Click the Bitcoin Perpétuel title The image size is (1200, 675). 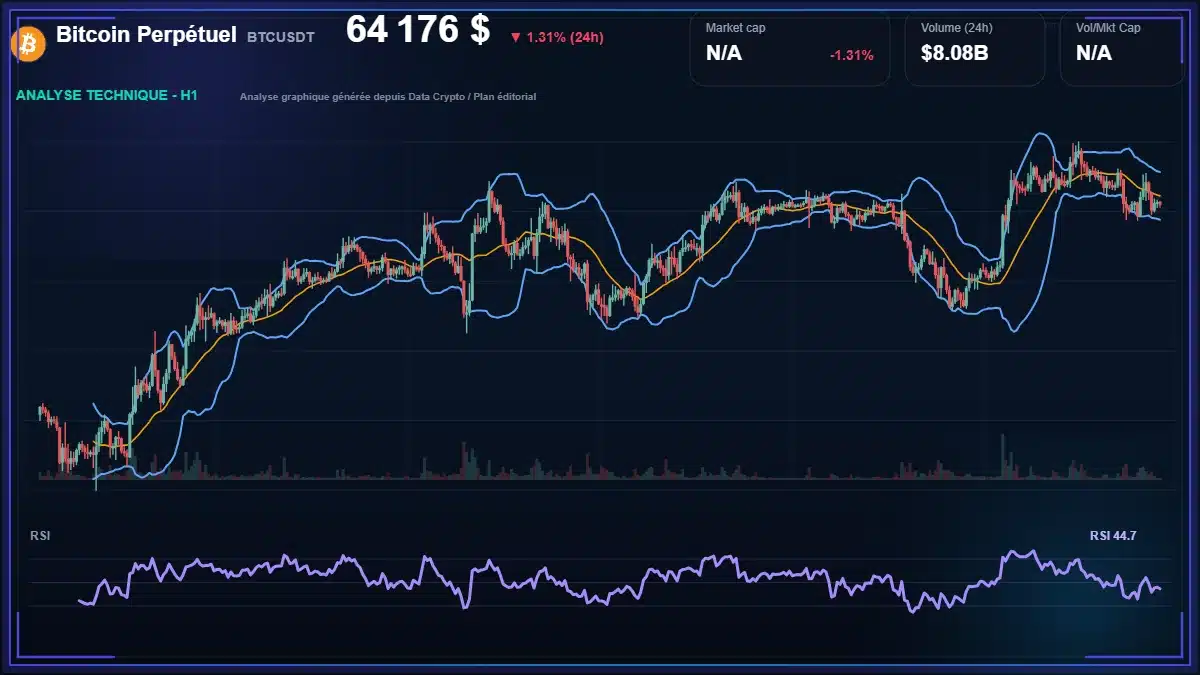[146, 34]
